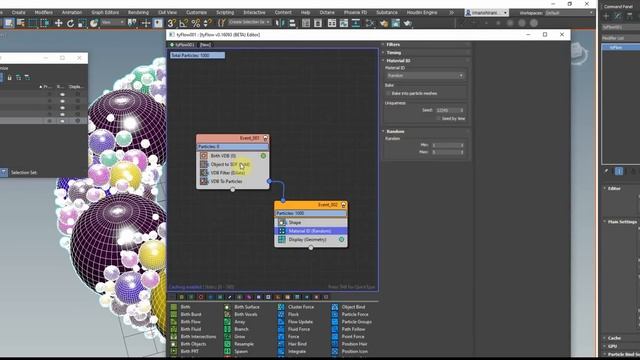Screen dimensions: 640x360
Task: Open the Substance menu
Action: coord(387,13)
